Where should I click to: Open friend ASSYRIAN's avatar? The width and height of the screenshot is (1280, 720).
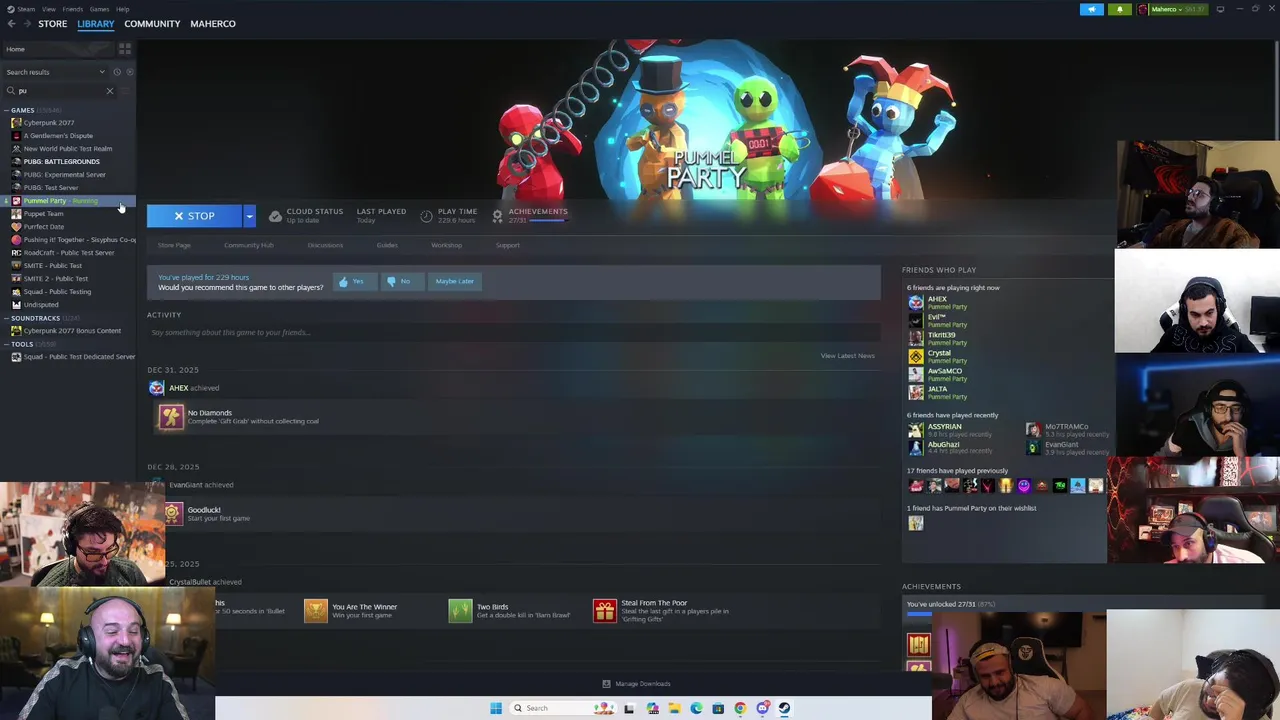(915, 430)
